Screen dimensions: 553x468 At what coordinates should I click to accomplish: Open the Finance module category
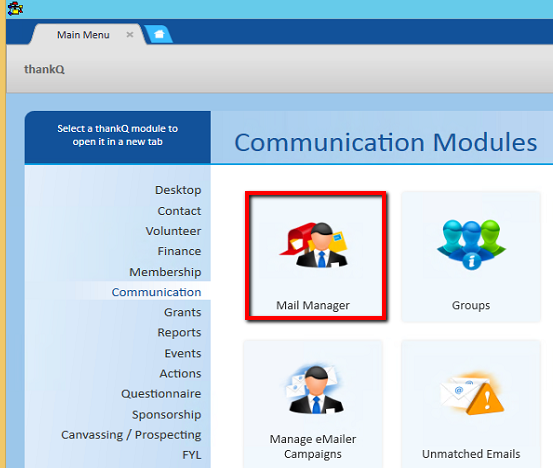click(x=179, y=251)
